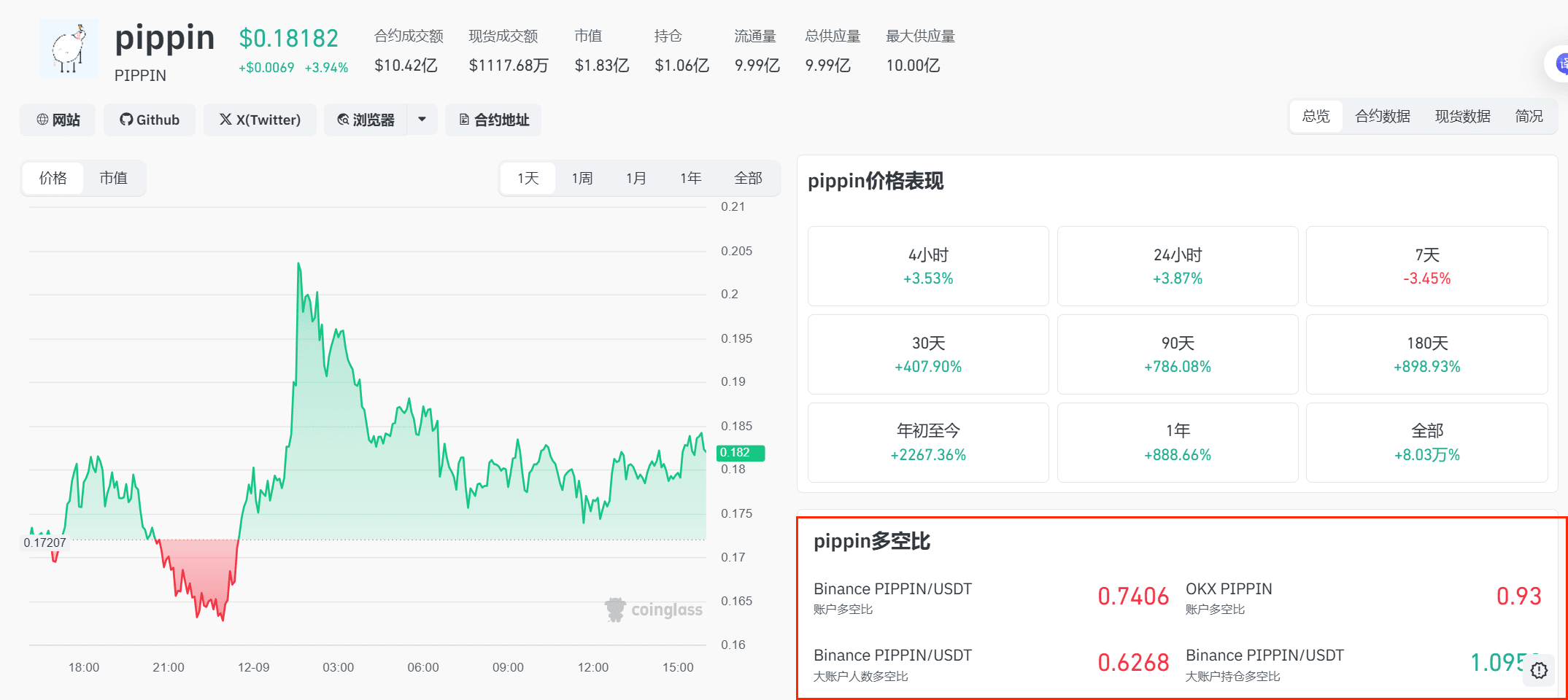Click the 市值 value $1.83亿

(x=602, y=66)
